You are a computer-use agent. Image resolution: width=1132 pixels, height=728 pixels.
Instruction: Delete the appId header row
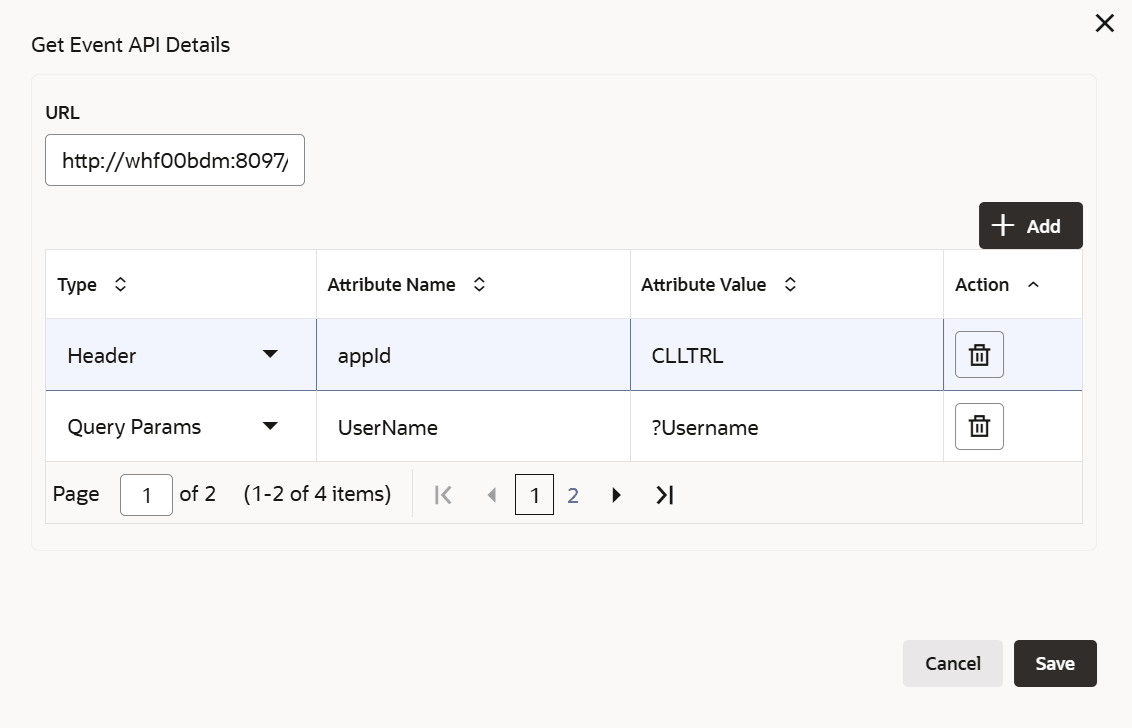[979, 355]
